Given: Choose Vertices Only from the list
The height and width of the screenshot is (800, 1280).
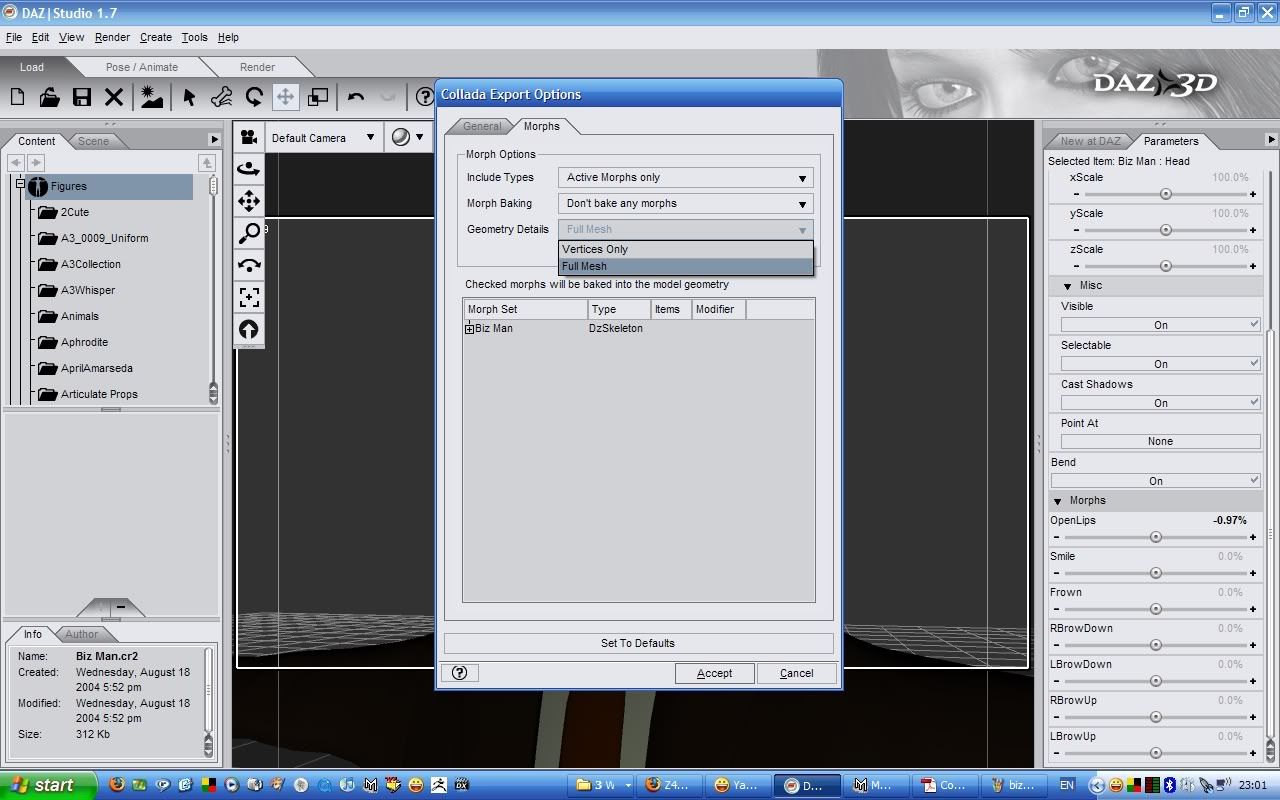Looking at the screenshot, I should pos(595,249).
